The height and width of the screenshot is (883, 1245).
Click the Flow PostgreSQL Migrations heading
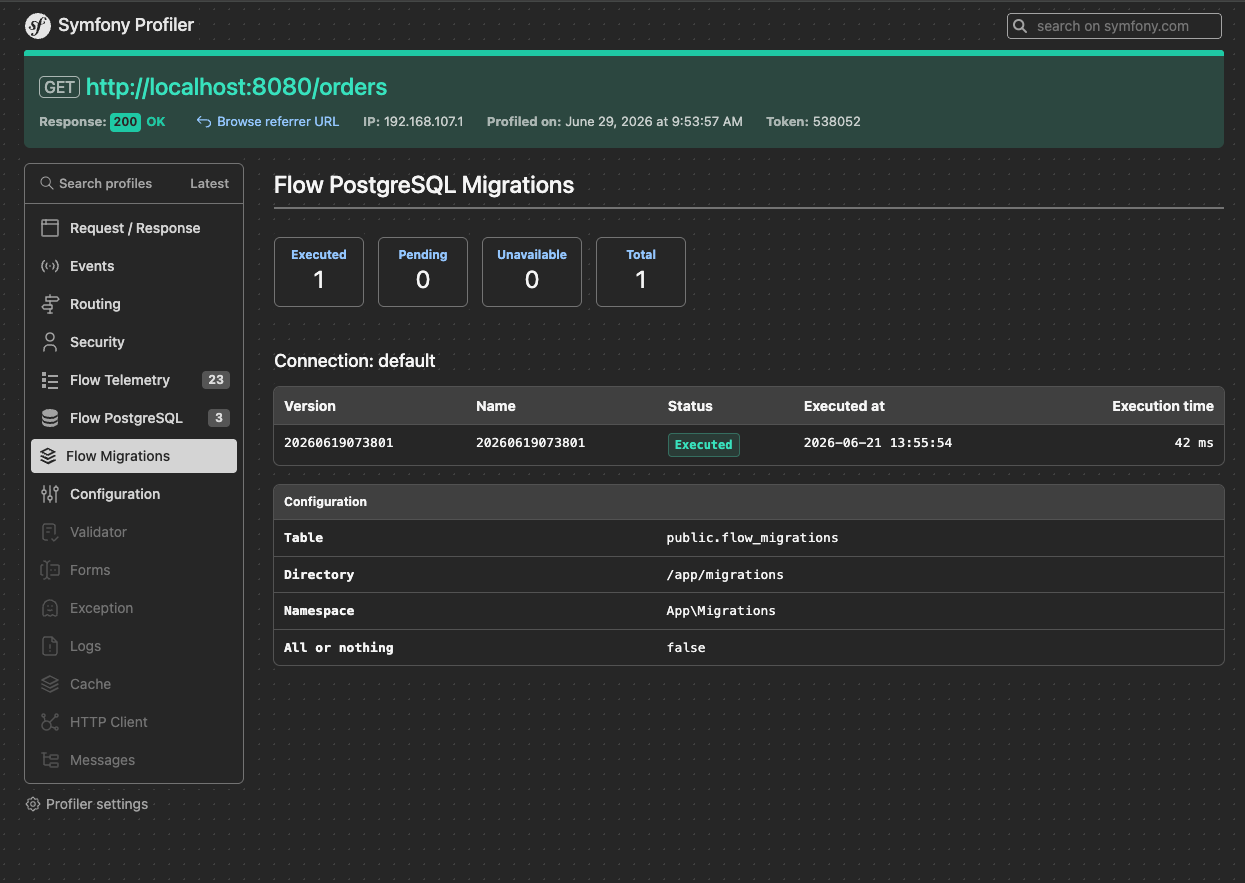pos(424,185)
